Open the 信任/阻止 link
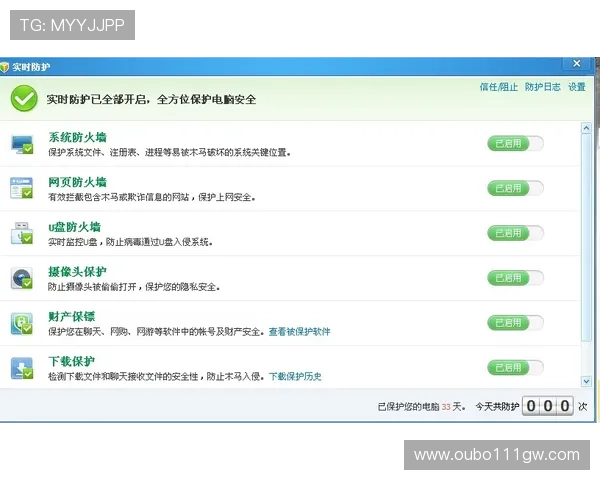600x480 pixels. [499, 87]
